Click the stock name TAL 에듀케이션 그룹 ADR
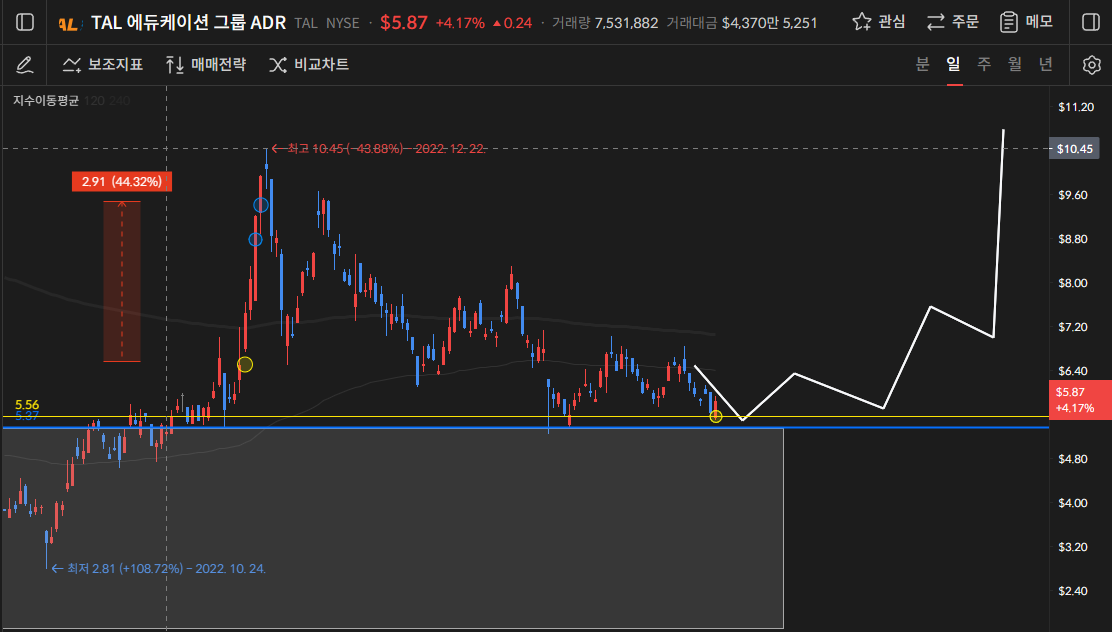This screenshot has height=632, width=1112. point(189,23)
